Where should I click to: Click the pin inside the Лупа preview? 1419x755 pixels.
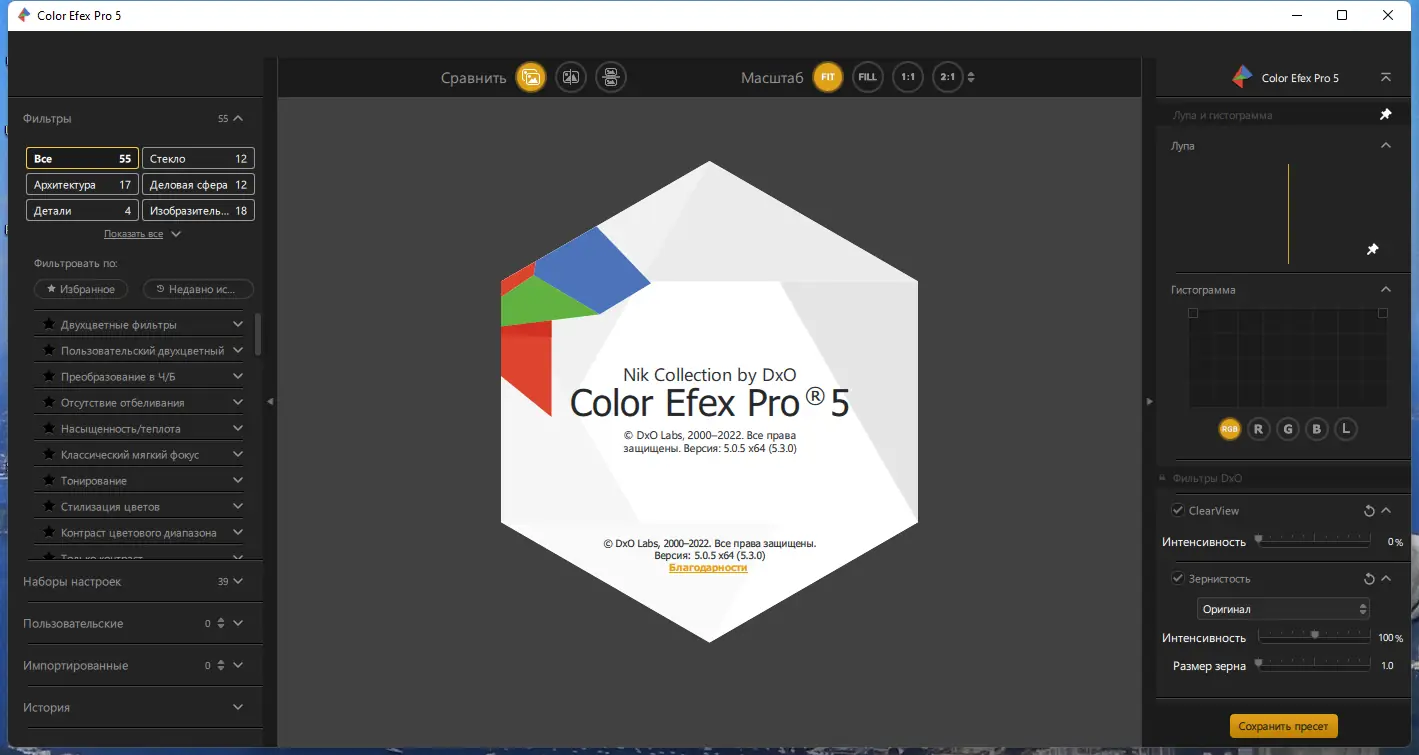[1373, 249]
